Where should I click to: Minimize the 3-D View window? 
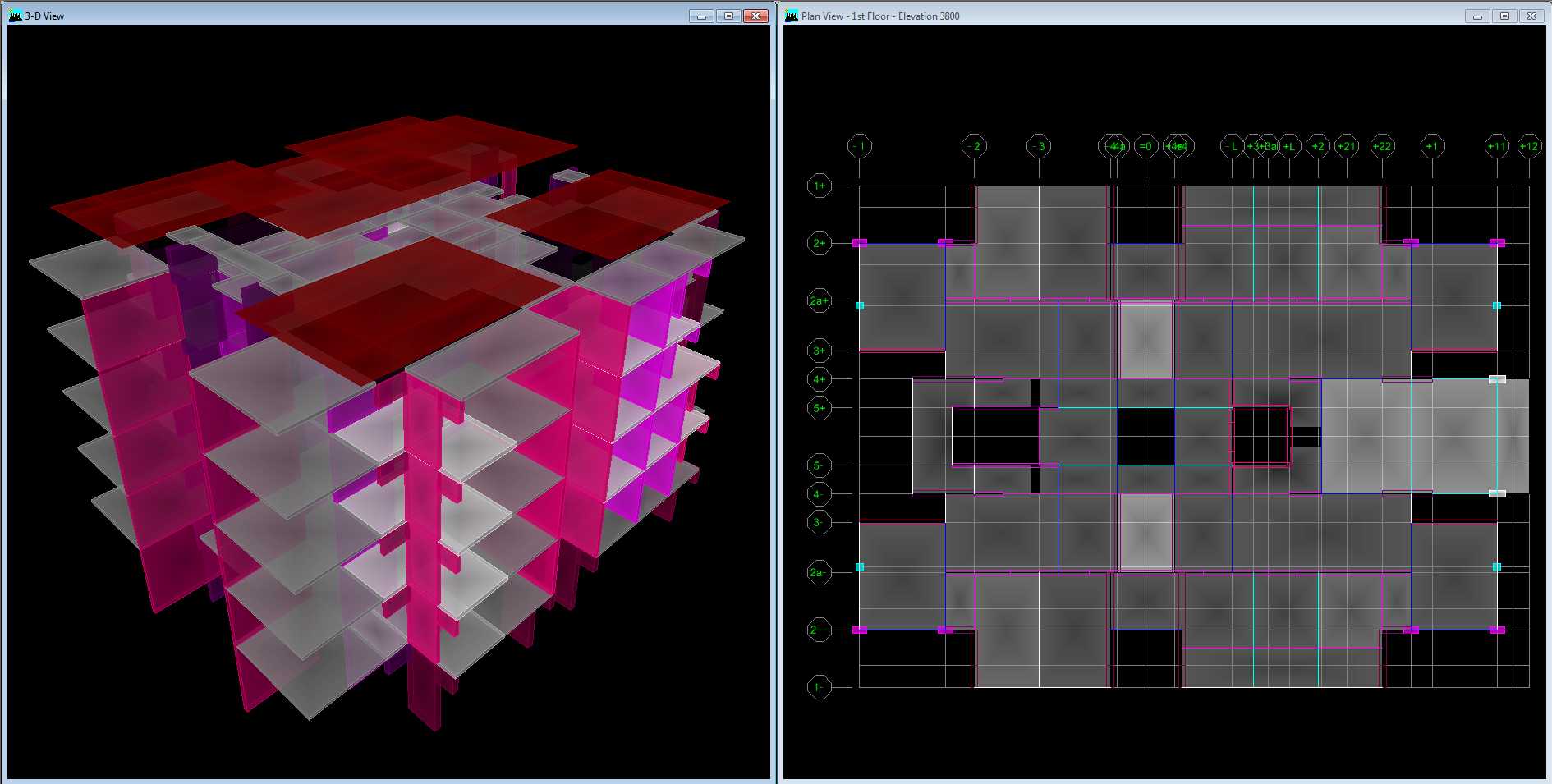(x=700, y=16)
